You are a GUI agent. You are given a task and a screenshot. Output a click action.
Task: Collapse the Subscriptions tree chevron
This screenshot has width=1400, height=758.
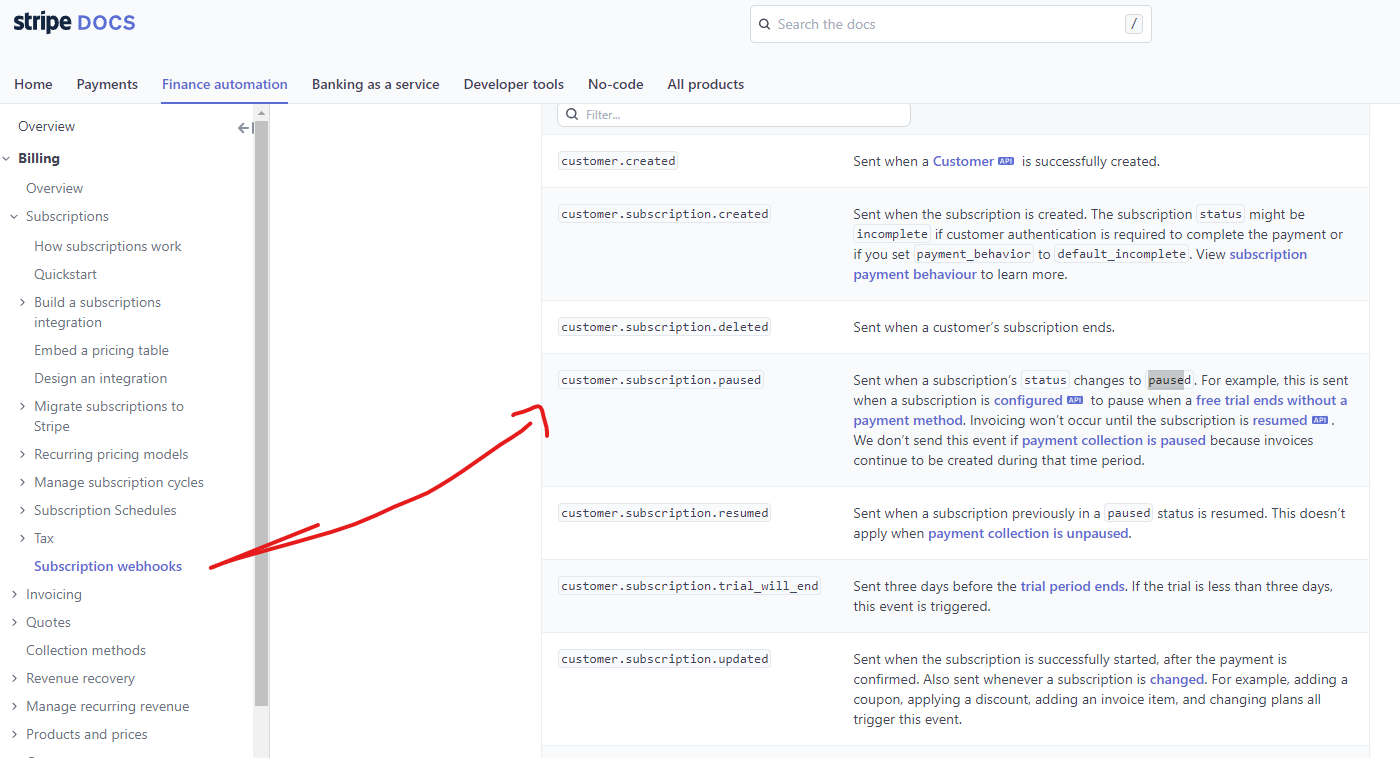pos(14,216)
